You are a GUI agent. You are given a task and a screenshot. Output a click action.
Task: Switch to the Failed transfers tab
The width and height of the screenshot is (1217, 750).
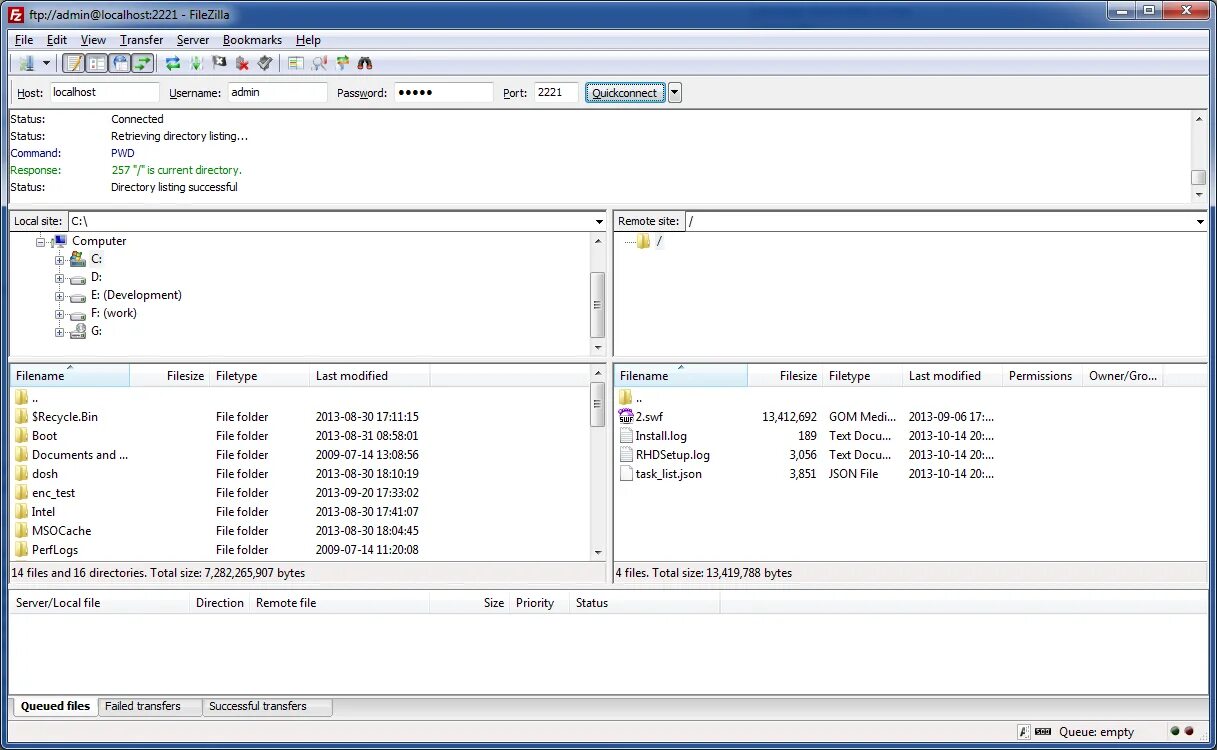149,706
